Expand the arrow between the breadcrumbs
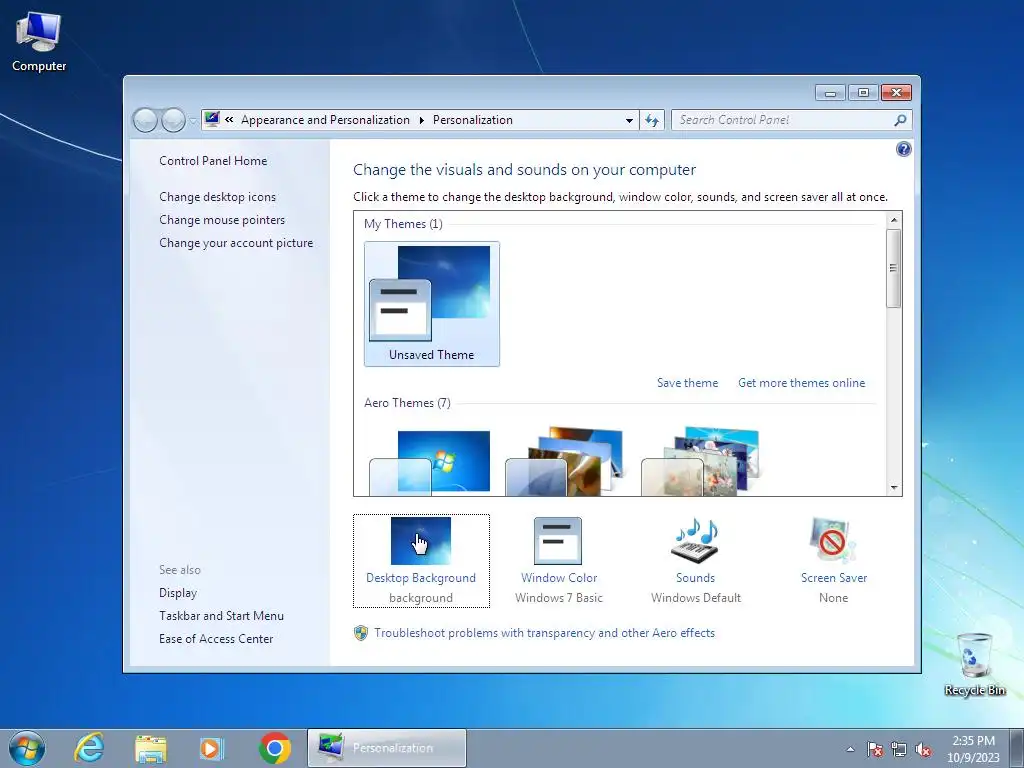Viewport: 1024px width, 768px height. point(421,120)
